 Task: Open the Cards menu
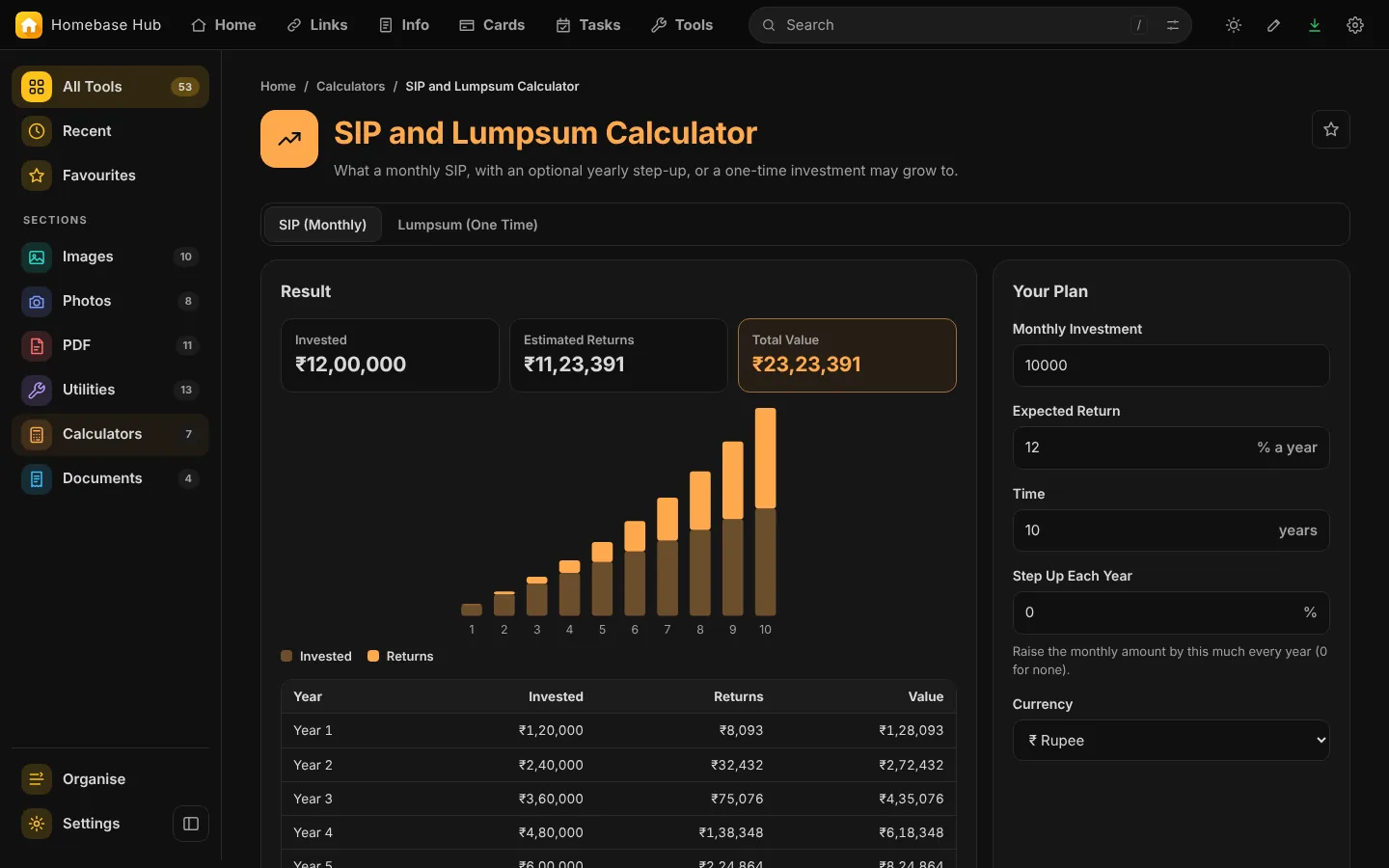click(492, 25)
